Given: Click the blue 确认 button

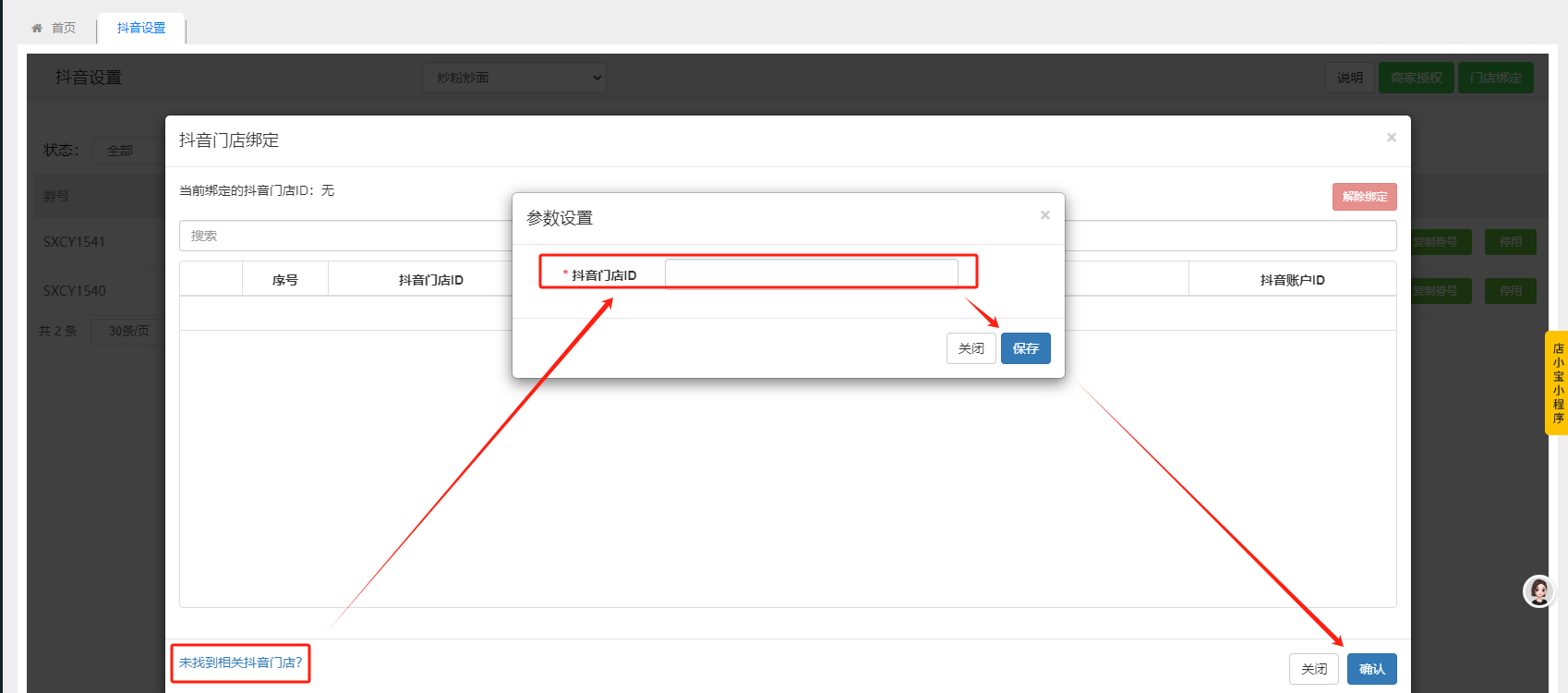Looking at the screenshot, I should coord(1372,669).
